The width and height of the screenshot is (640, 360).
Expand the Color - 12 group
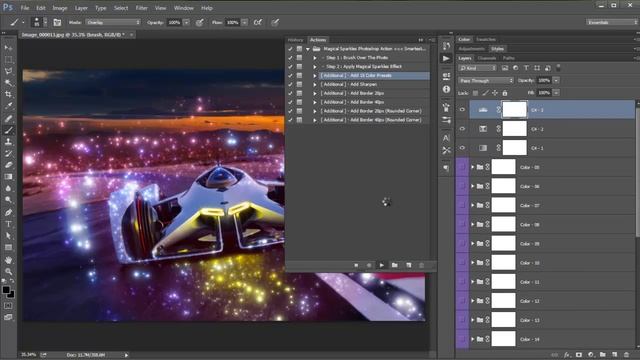[x=473, y=301]
